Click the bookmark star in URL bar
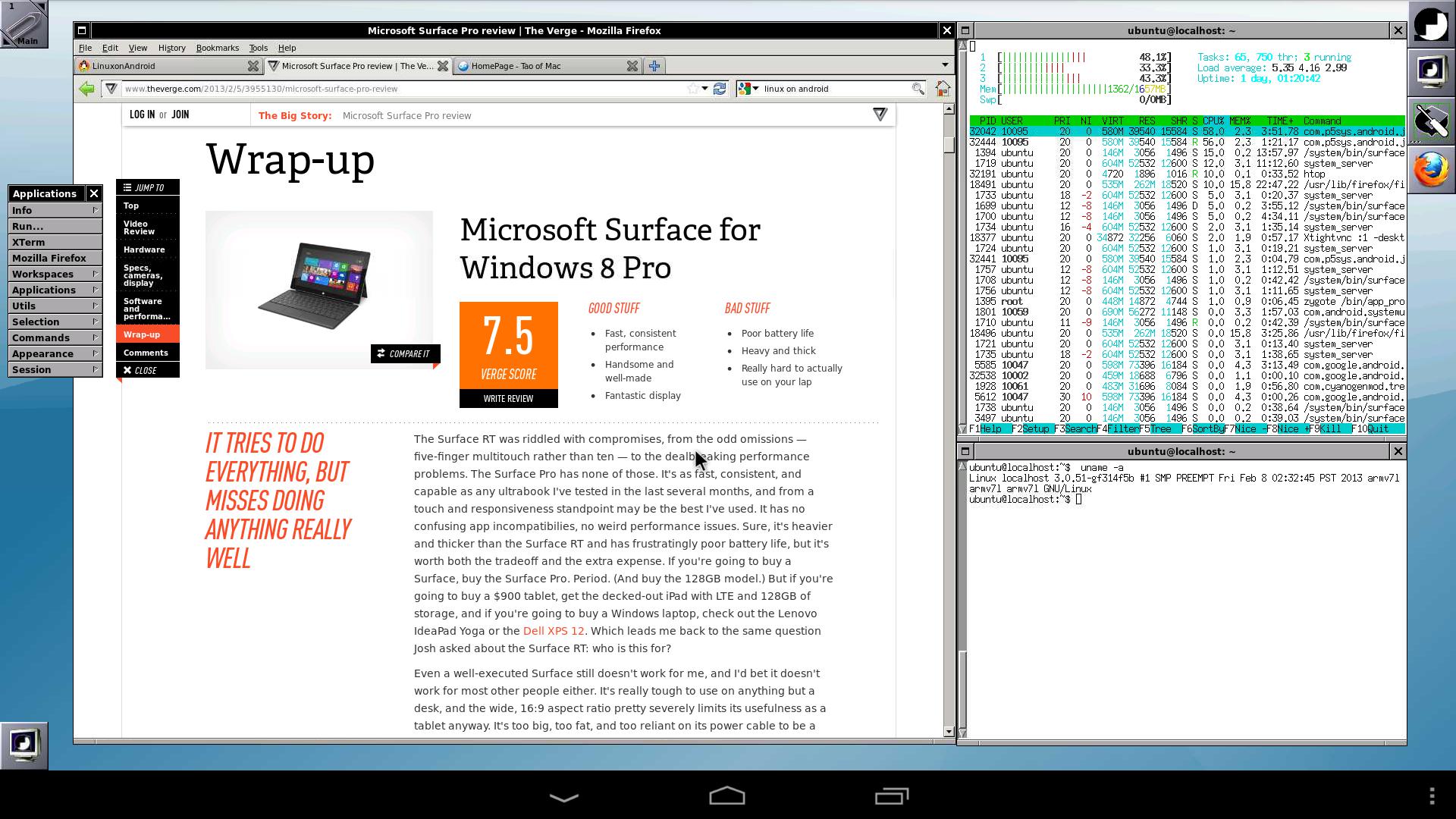Image resolution: width=1456 pixels, height=819 pixels. pyautogui.click(x=692, y=89)
